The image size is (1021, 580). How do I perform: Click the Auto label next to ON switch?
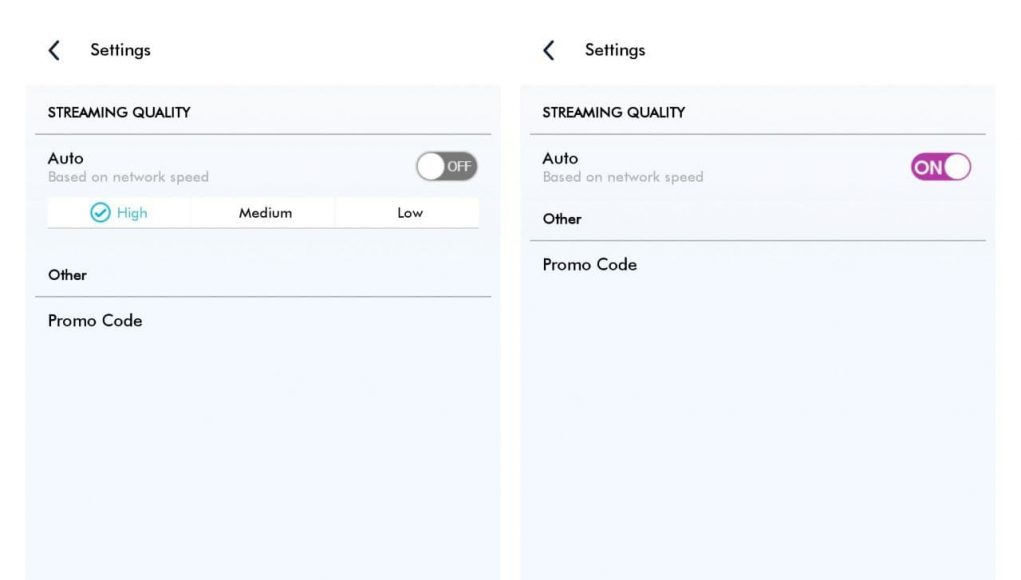[561, 158]
